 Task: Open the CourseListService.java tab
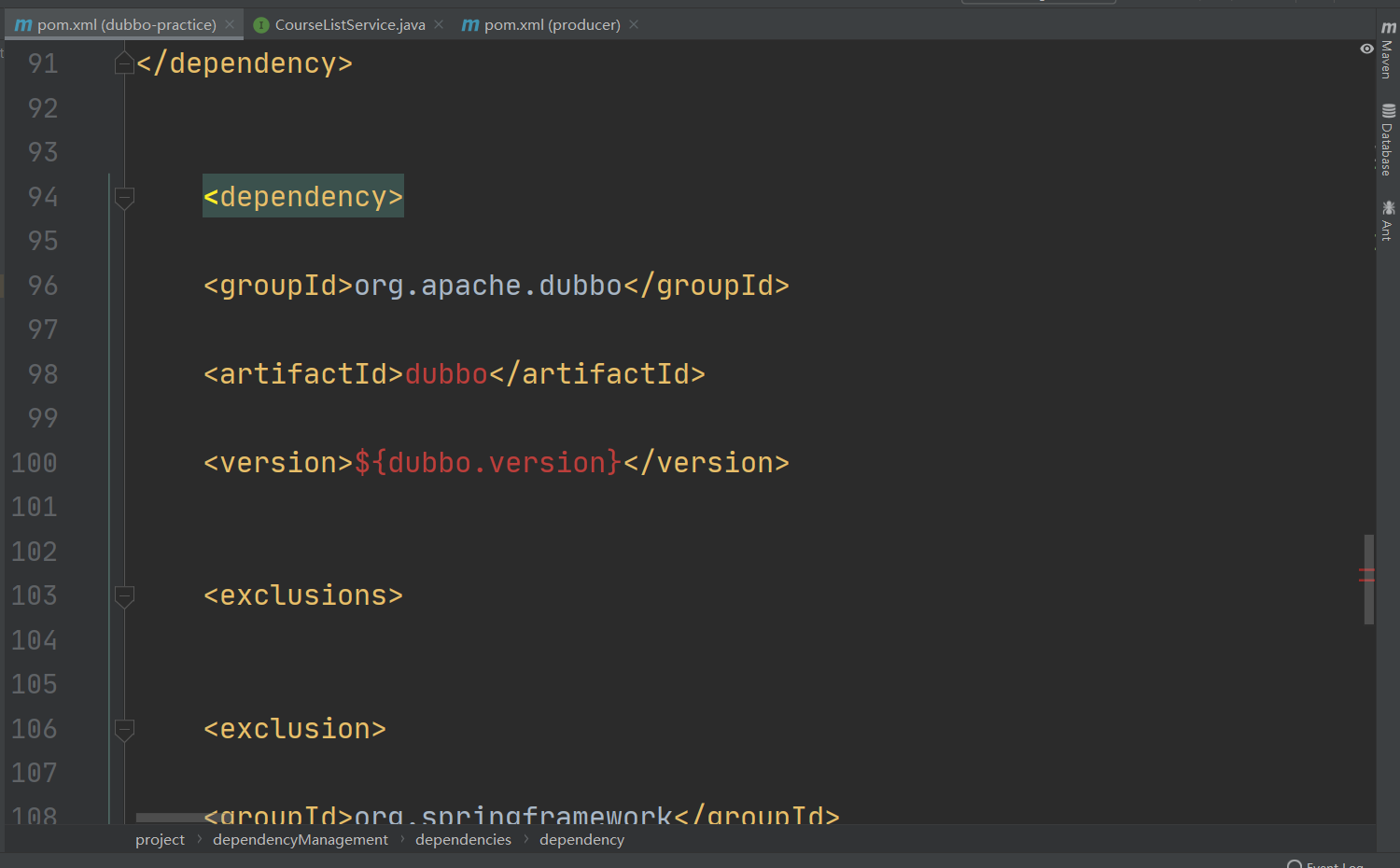(350, 24)
